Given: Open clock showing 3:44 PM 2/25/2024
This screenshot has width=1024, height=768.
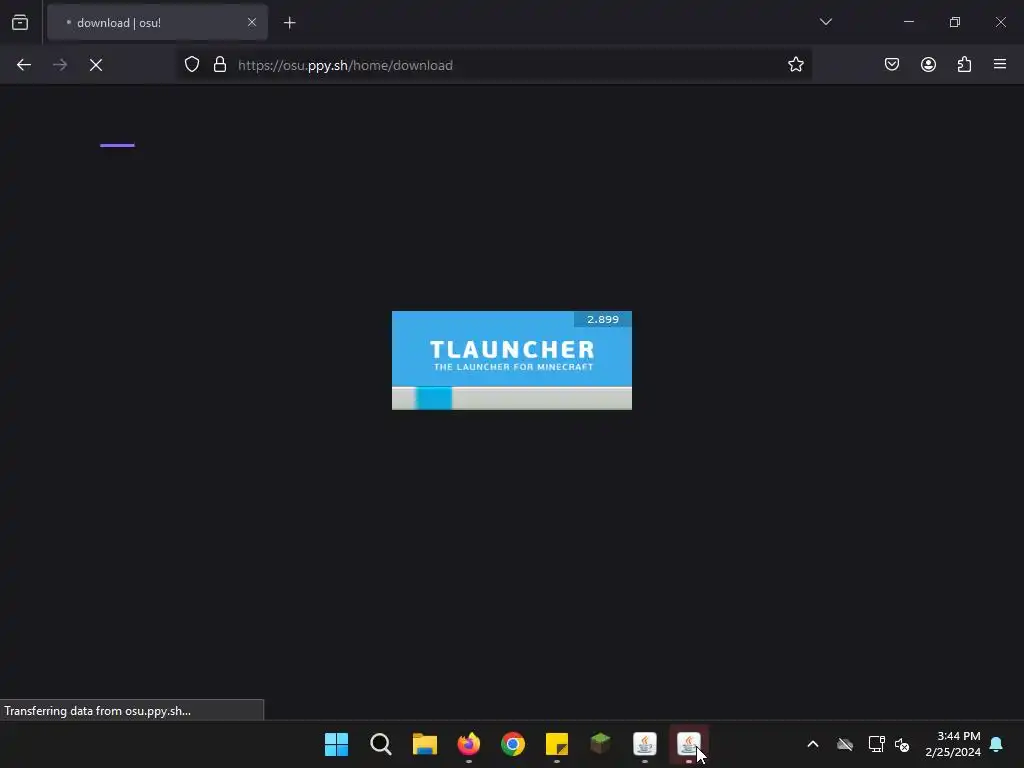Looking at the screenshot, I should (953, 744).
